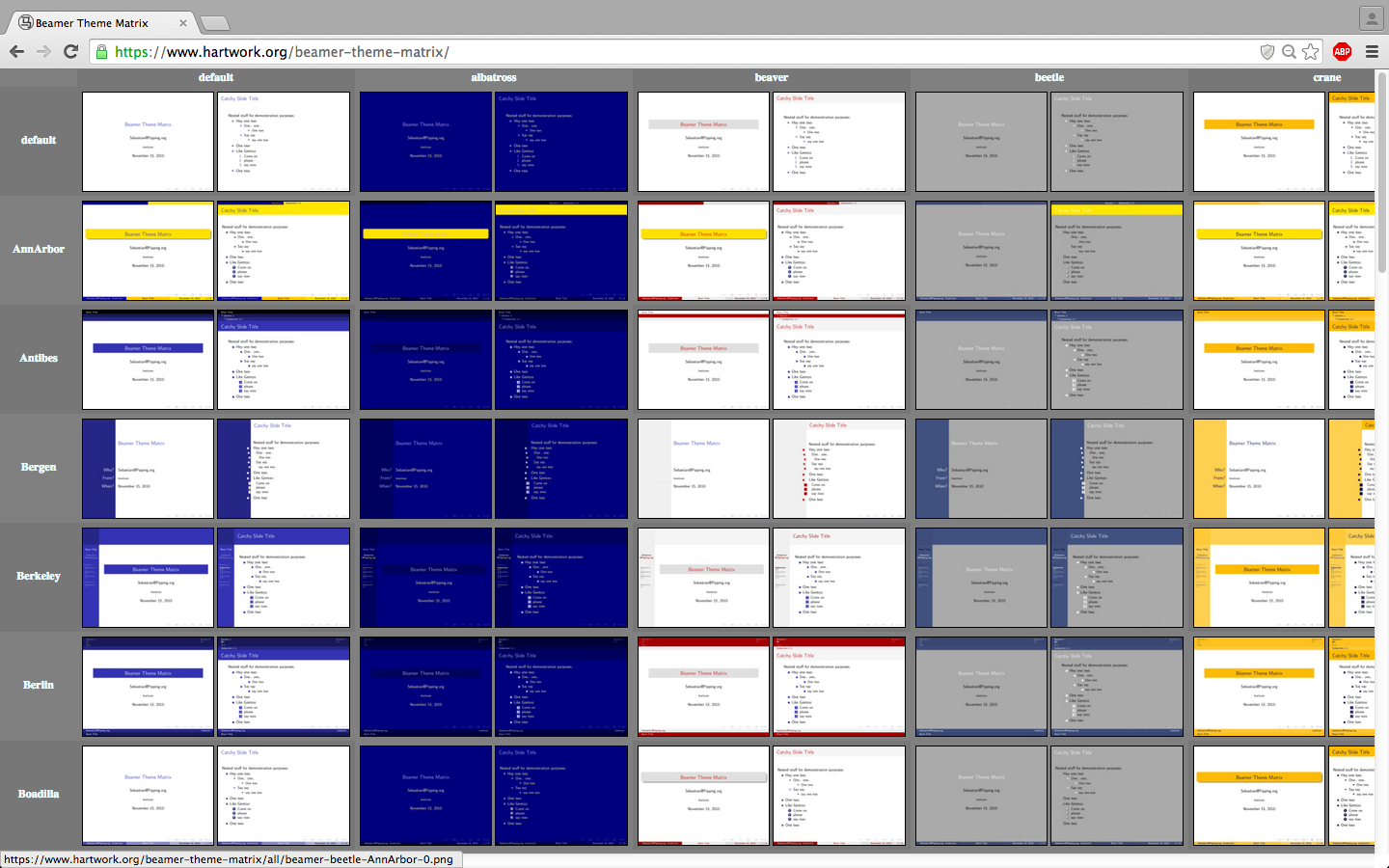This screenshot has width=1389, height=868.
Task: Open Berlin beaver title slide thumbnail
Action: click(x=703, y=687)
